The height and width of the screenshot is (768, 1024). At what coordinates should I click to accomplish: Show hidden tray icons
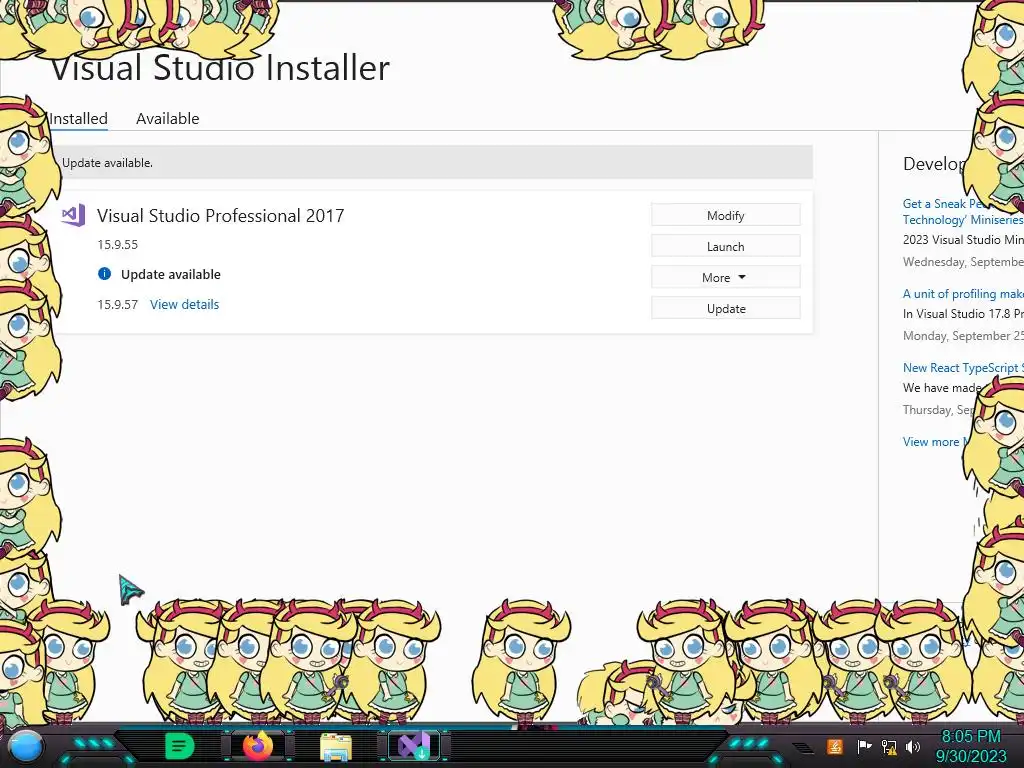pyautogui.click(x=803, y=746)
